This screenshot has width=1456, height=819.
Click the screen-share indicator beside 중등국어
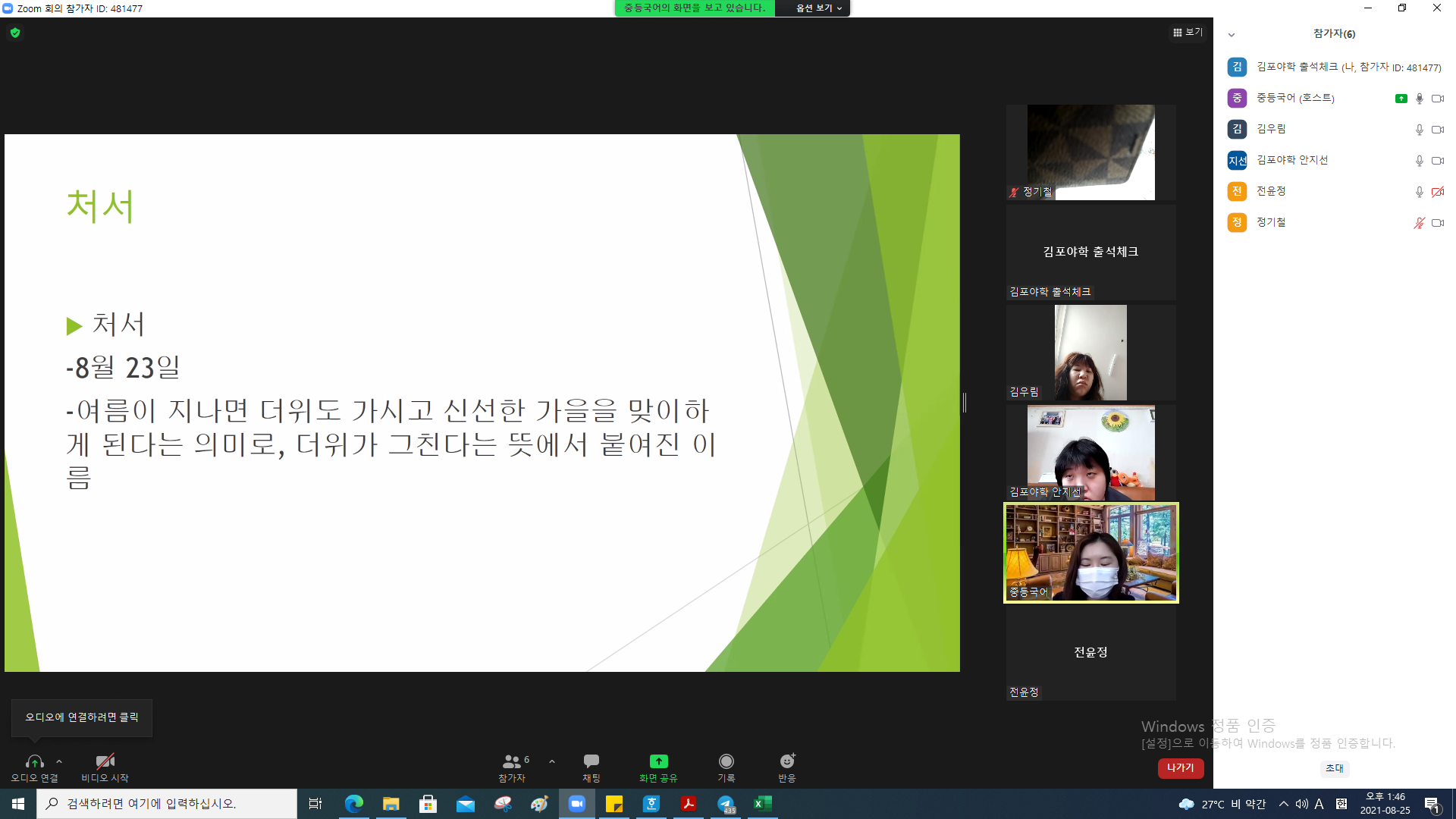click(x=1401, y=99)
